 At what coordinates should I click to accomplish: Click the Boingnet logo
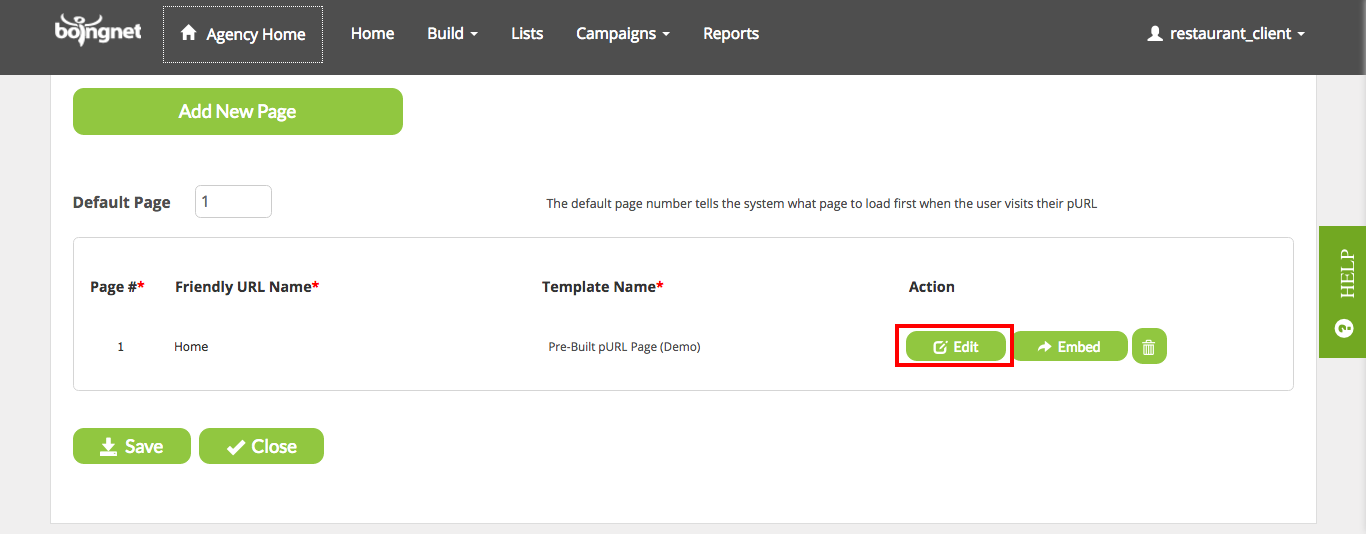tap(98, 31)
